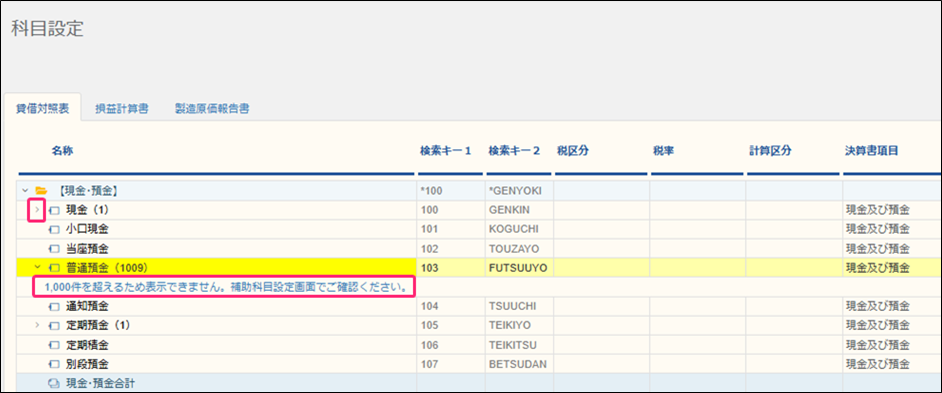
Task: Click the open folder icon for 【現金･預金】
Action: click(x=41, y=191)
